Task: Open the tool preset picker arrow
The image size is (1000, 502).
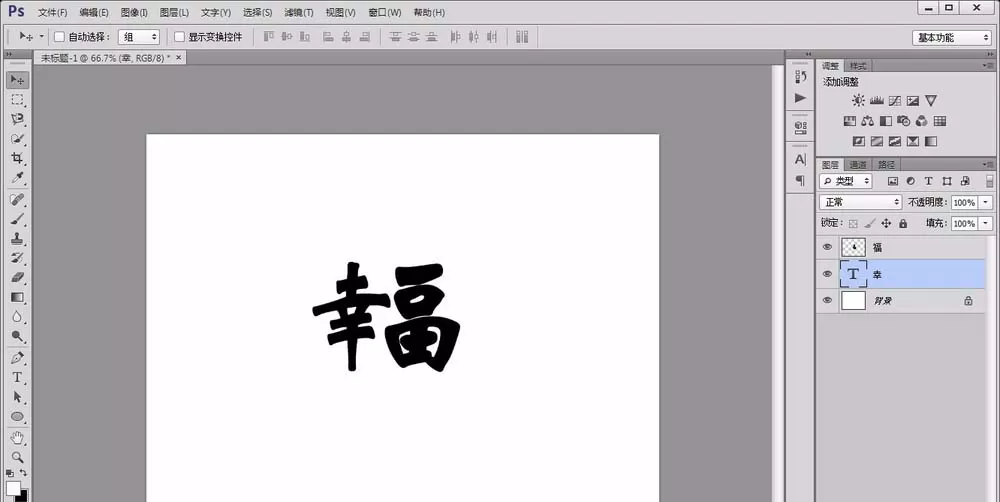Action: [x=42, y=37]
